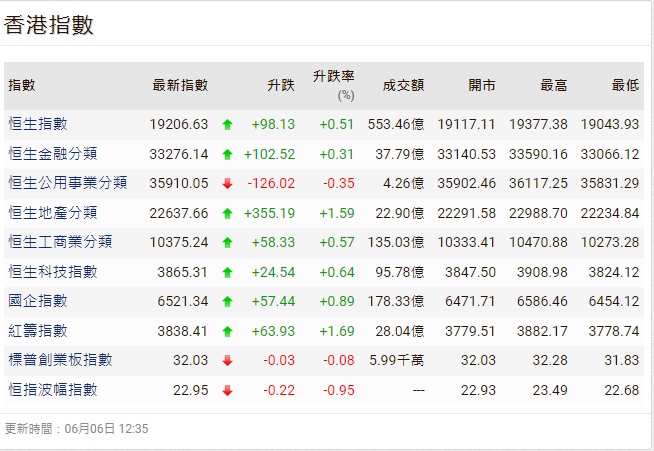Click the green up arrow in 紅籌指數 row
Viewport: 654px width, 451px height.
(227, 331)
